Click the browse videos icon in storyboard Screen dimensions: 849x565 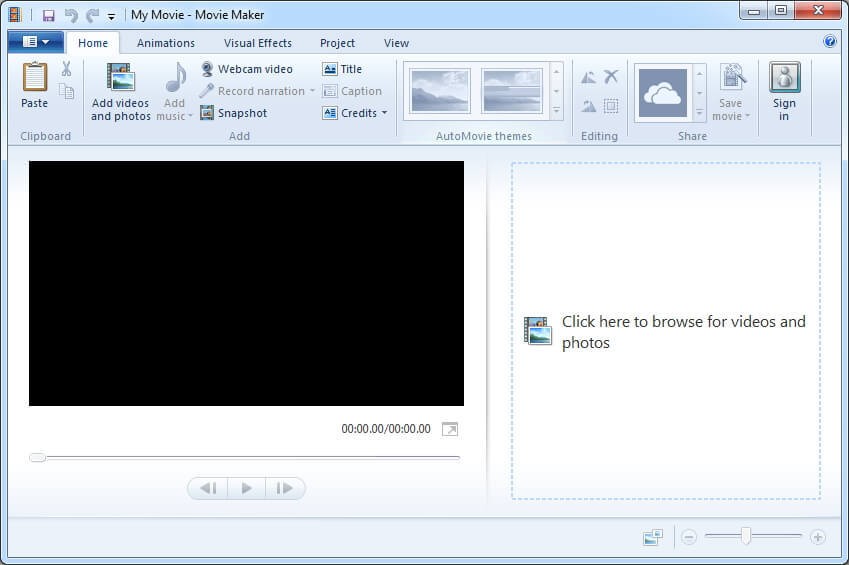(538, 331)
